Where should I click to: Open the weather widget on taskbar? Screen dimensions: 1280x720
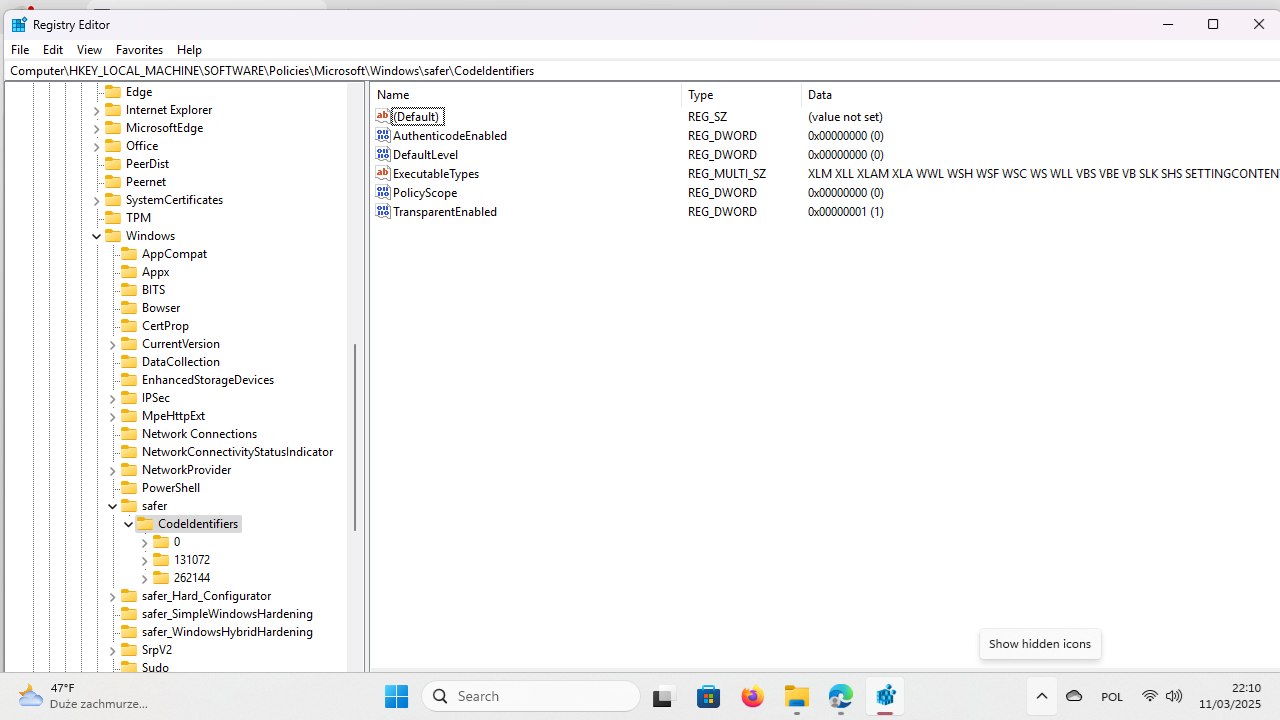click(85, 696)
